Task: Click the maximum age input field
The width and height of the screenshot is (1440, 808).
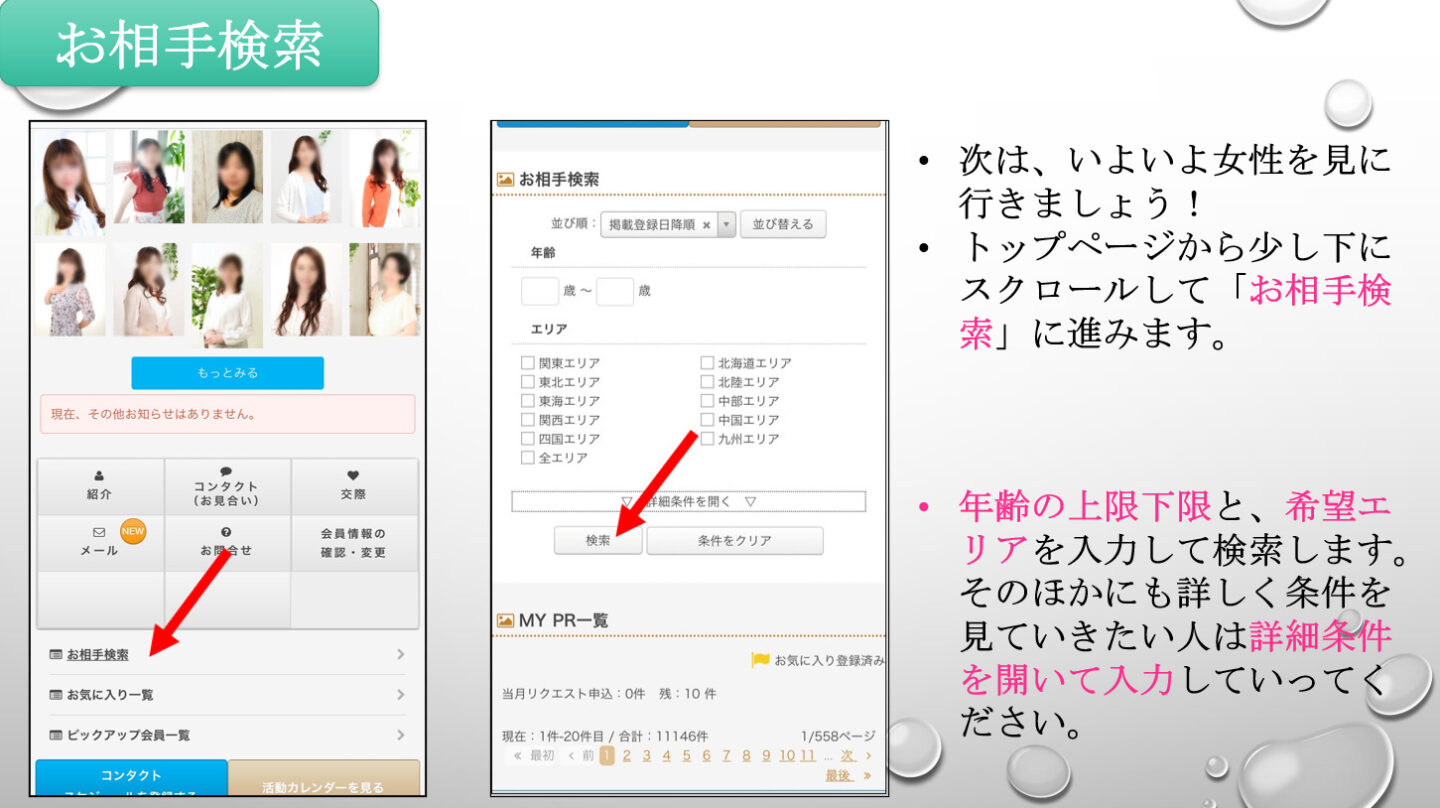Action: 615,291
